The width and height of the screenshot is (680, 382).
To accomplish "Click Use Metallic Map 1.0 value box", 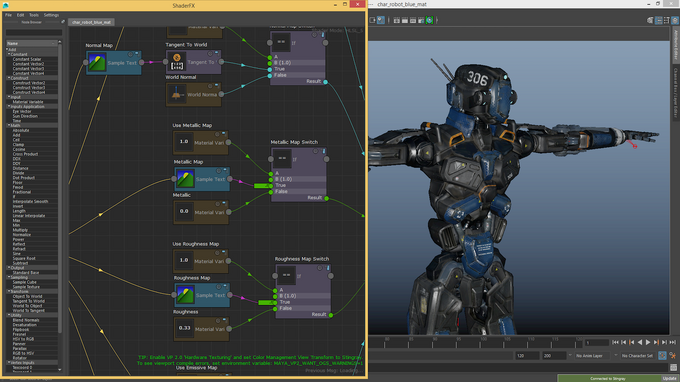I will point(184,142).
